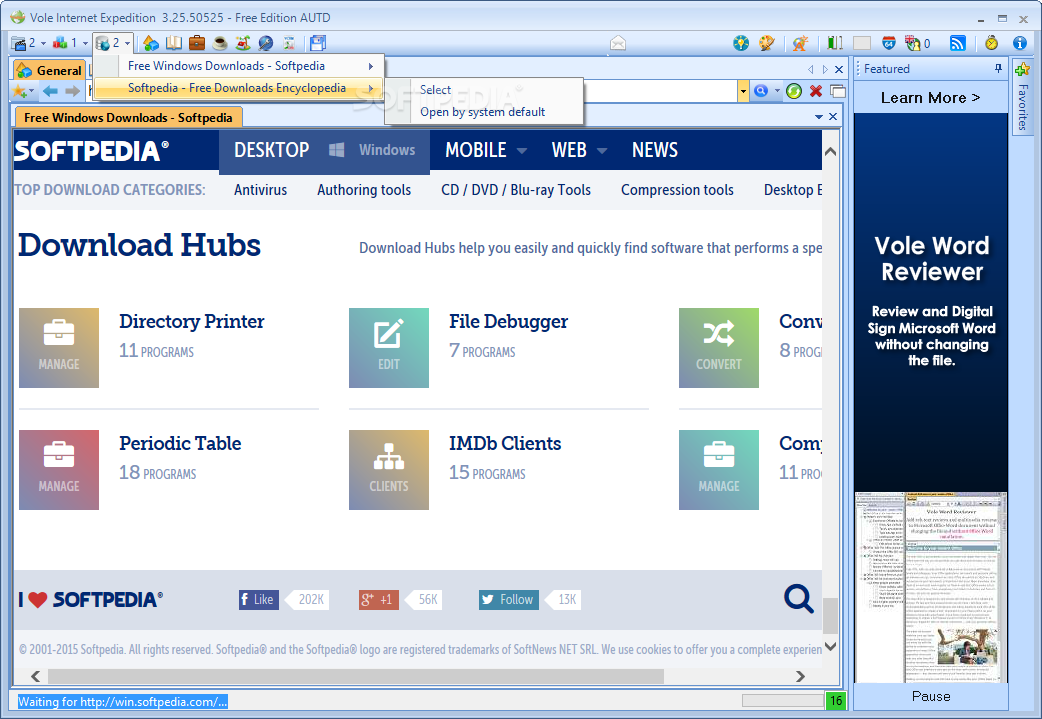This screenshot has width=1042, height=719.
Task: Click the database globe toolbar icon
Action: (102, 43)
